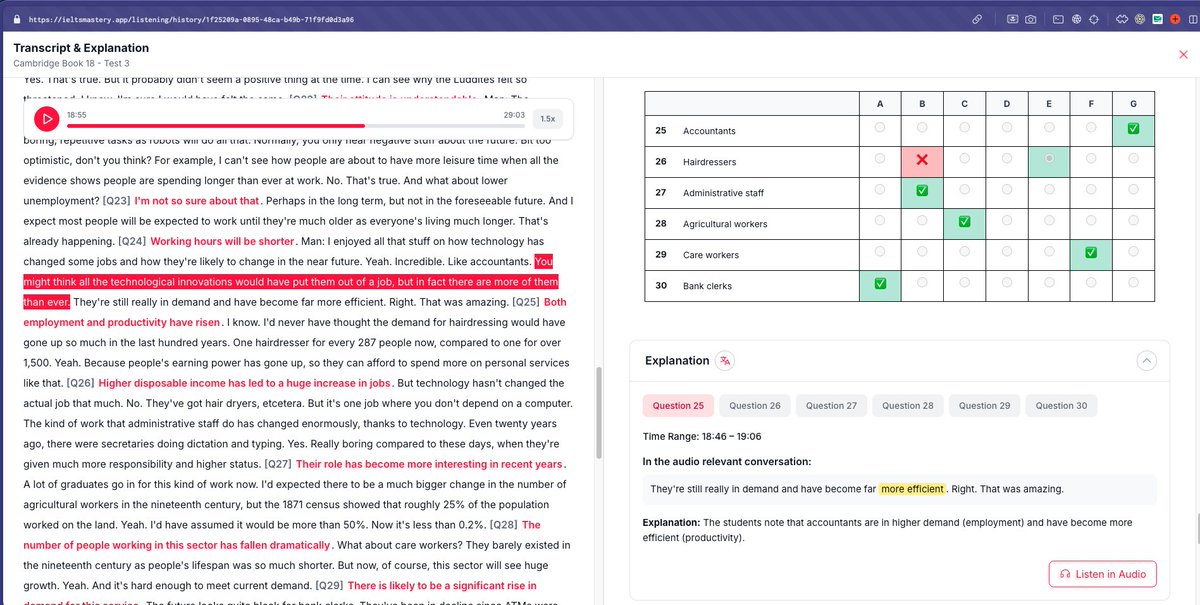Select option A for Accountants row
This screenshot has height=605, width=1200.
click(879, 128)
